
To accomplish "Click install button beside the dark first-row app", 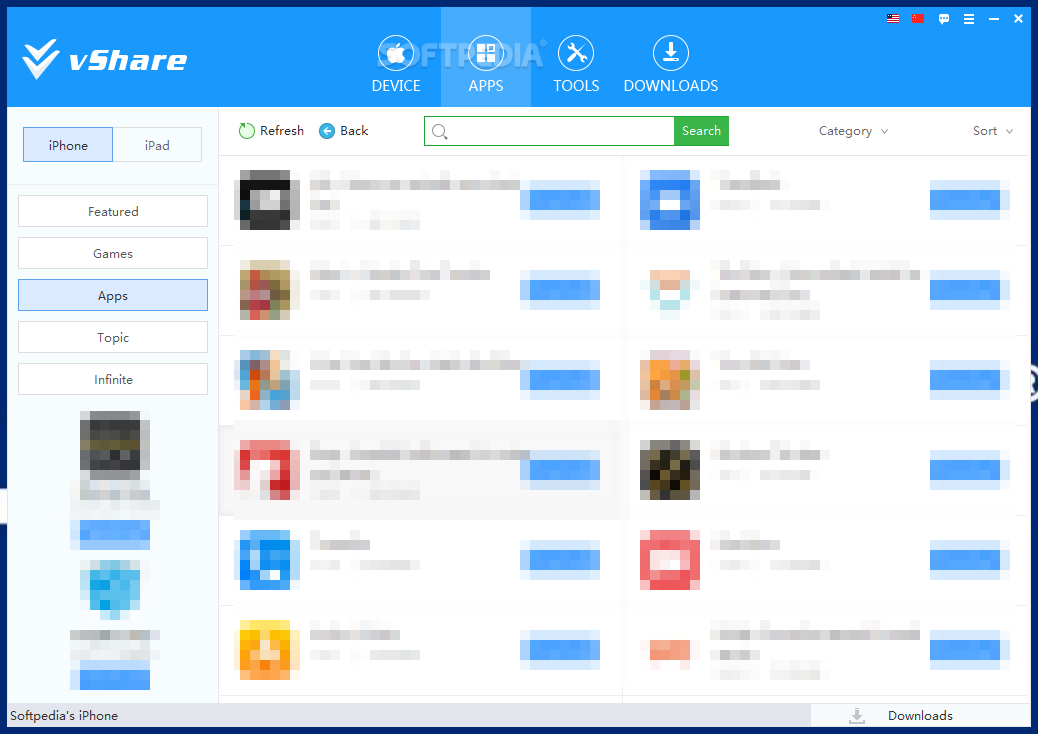I will (x=560, y=200).
